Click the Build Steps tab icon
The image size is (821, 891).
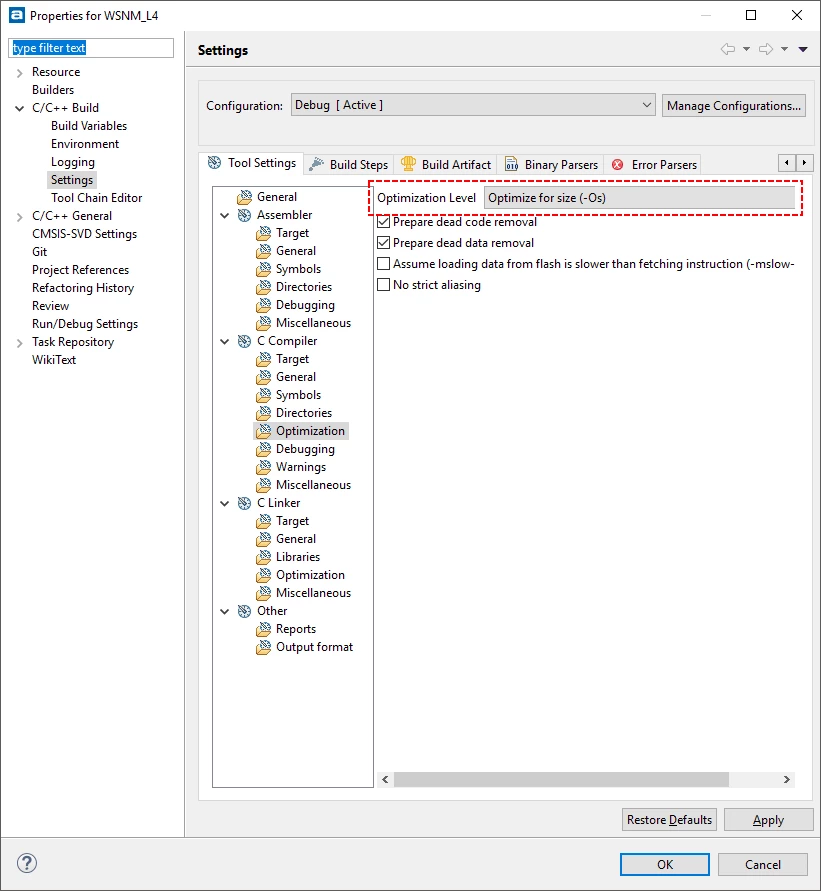tap(316, 164)
